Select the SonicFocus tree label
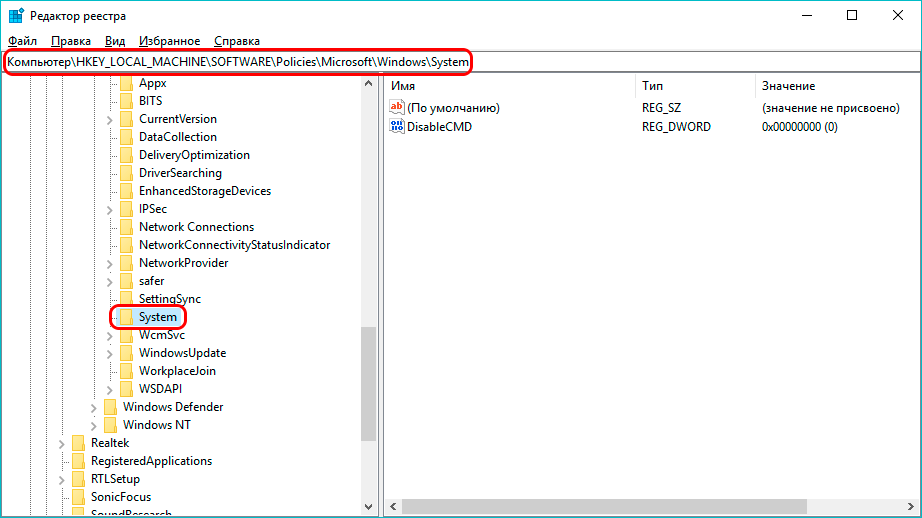This screenshot has width=922, height=518. pyautogui.click(x=121, y=497)
